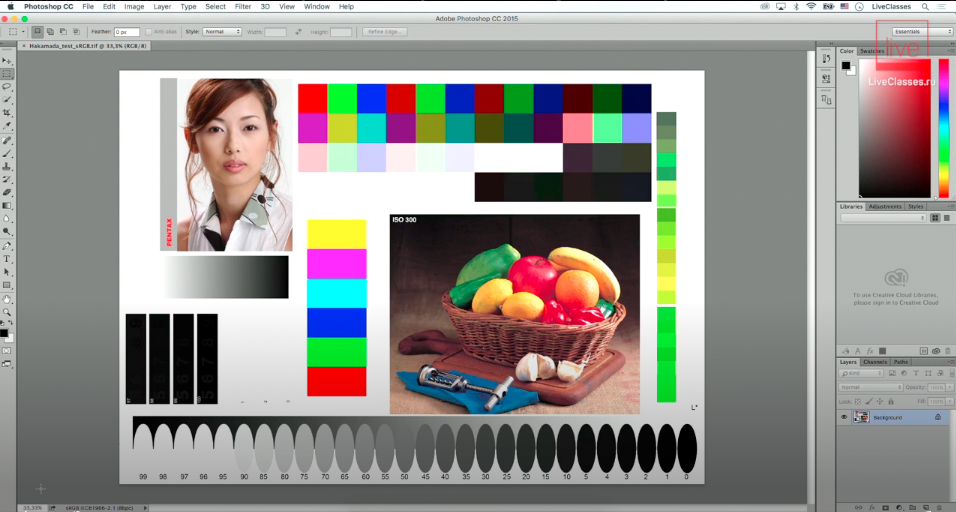Select the Crop tool
The height and width of the screenshot is (512, 956).
[7, 113]
